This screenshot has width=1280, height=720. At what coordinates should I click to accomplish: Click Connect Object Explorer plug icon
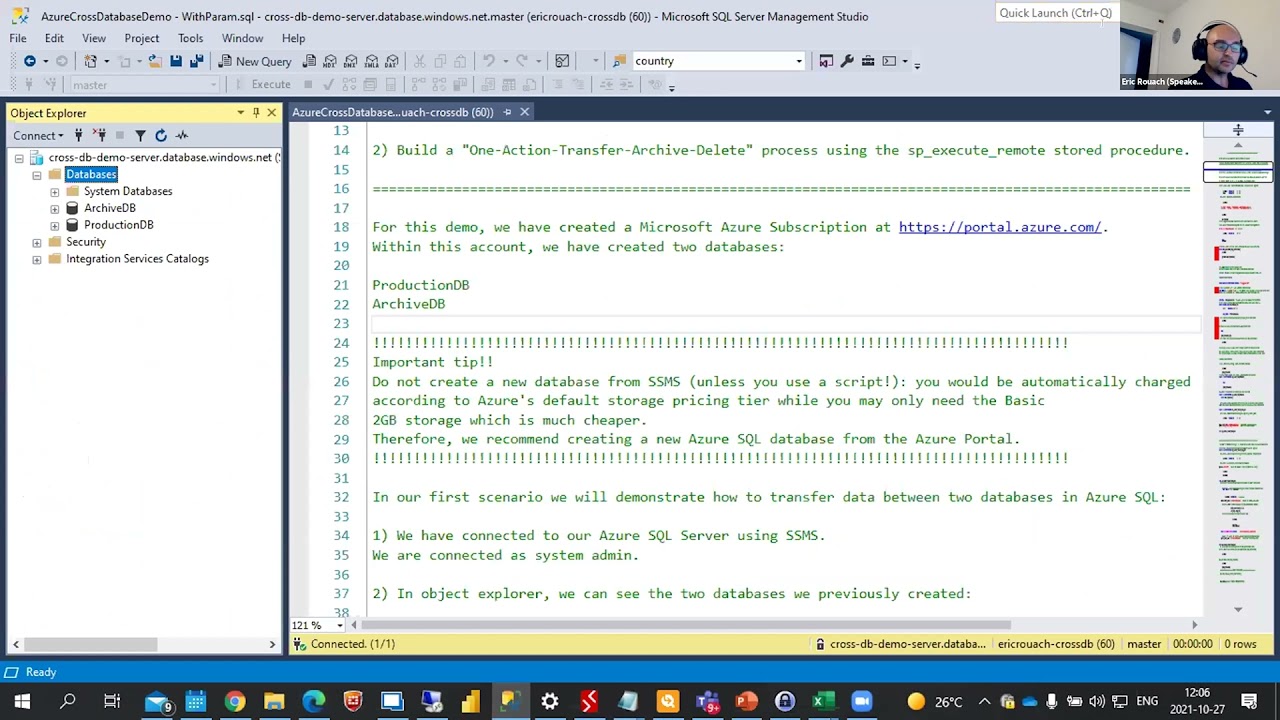(78, 135)
